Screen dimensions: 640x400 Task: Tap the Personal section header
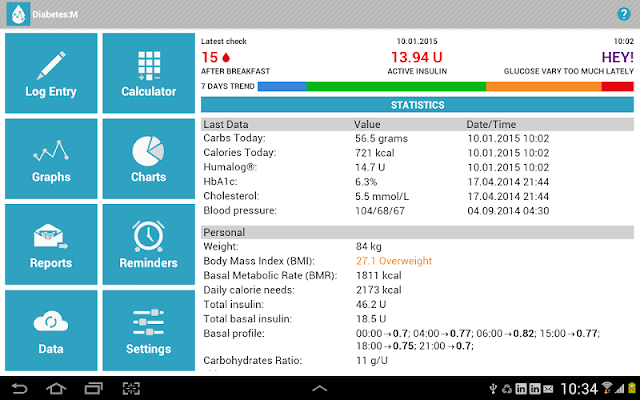417,232
